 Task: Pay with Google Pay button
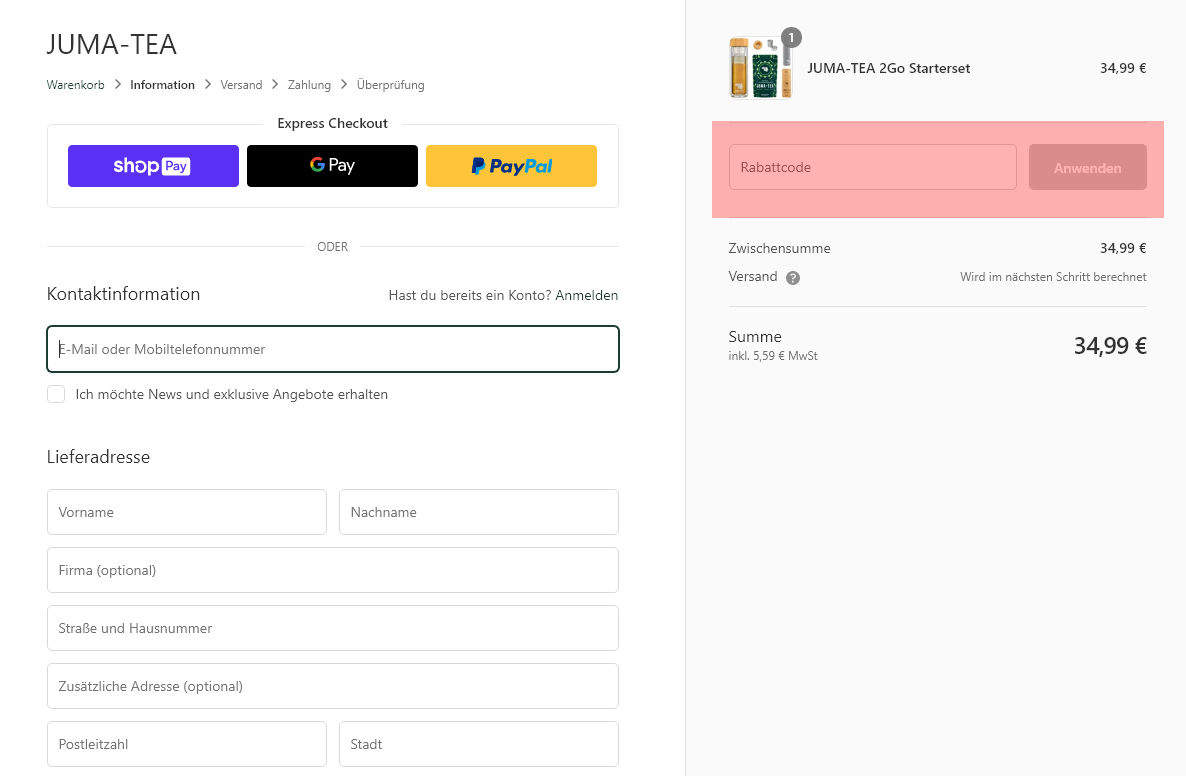(x=332, y=166)
